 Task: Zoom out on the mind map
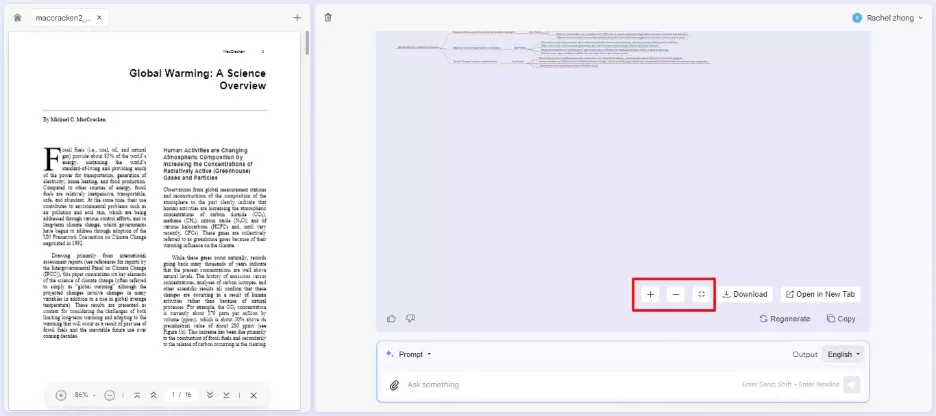pyautogui.click(x=676, y=294)
